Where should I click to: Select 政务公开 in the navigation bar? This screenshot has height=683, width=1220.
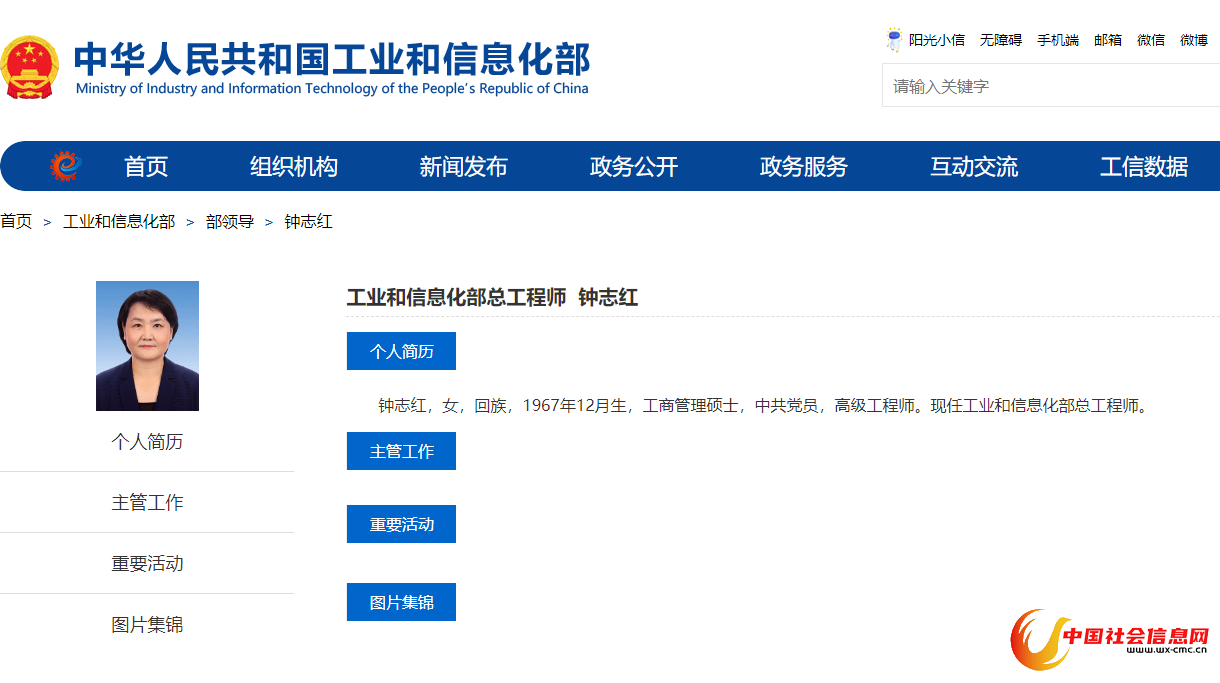[634, 167]
